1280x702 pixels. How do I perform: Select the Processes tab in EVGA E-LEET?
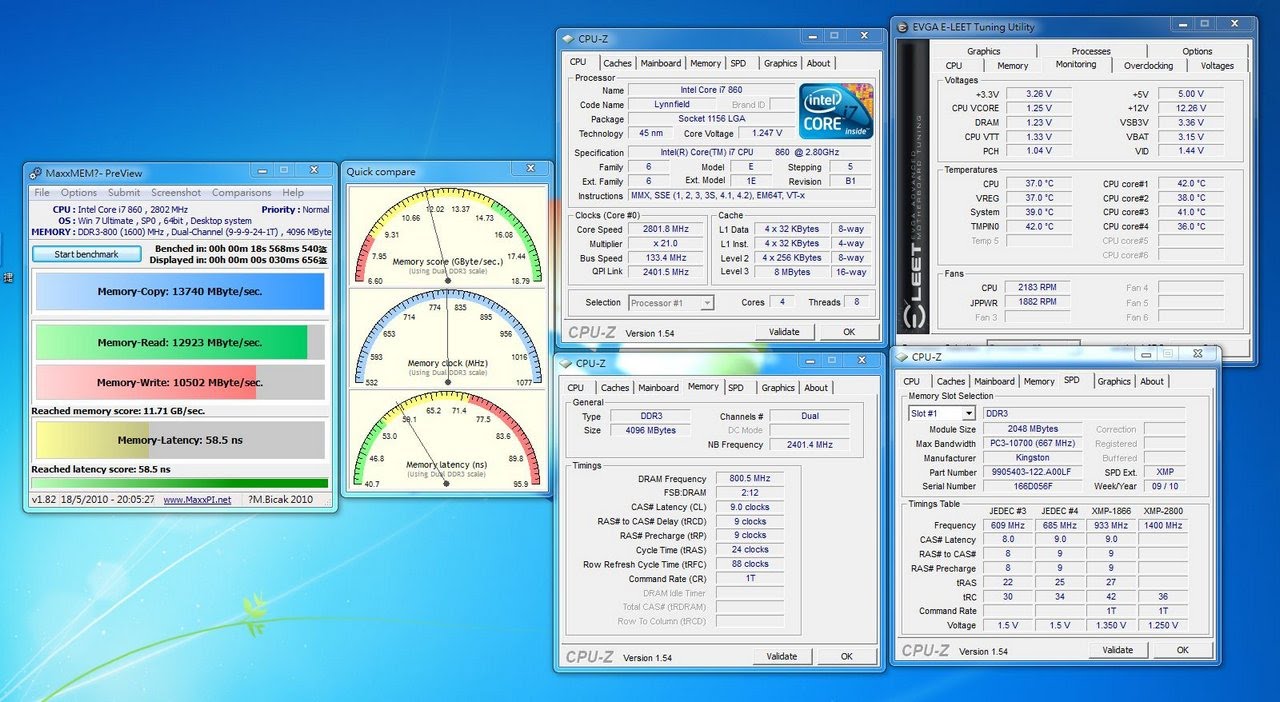tap(1091, 51)
